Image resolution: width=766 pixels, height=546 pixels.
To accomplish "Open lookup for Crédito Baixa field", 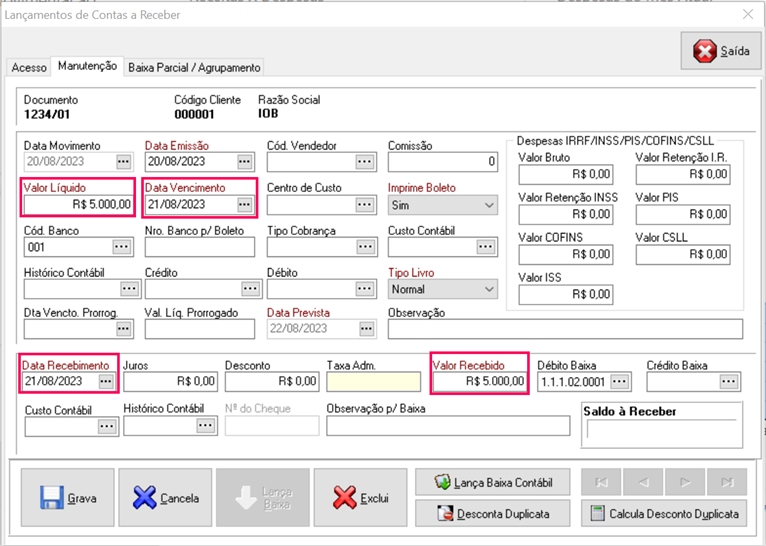I will point(729,381).
